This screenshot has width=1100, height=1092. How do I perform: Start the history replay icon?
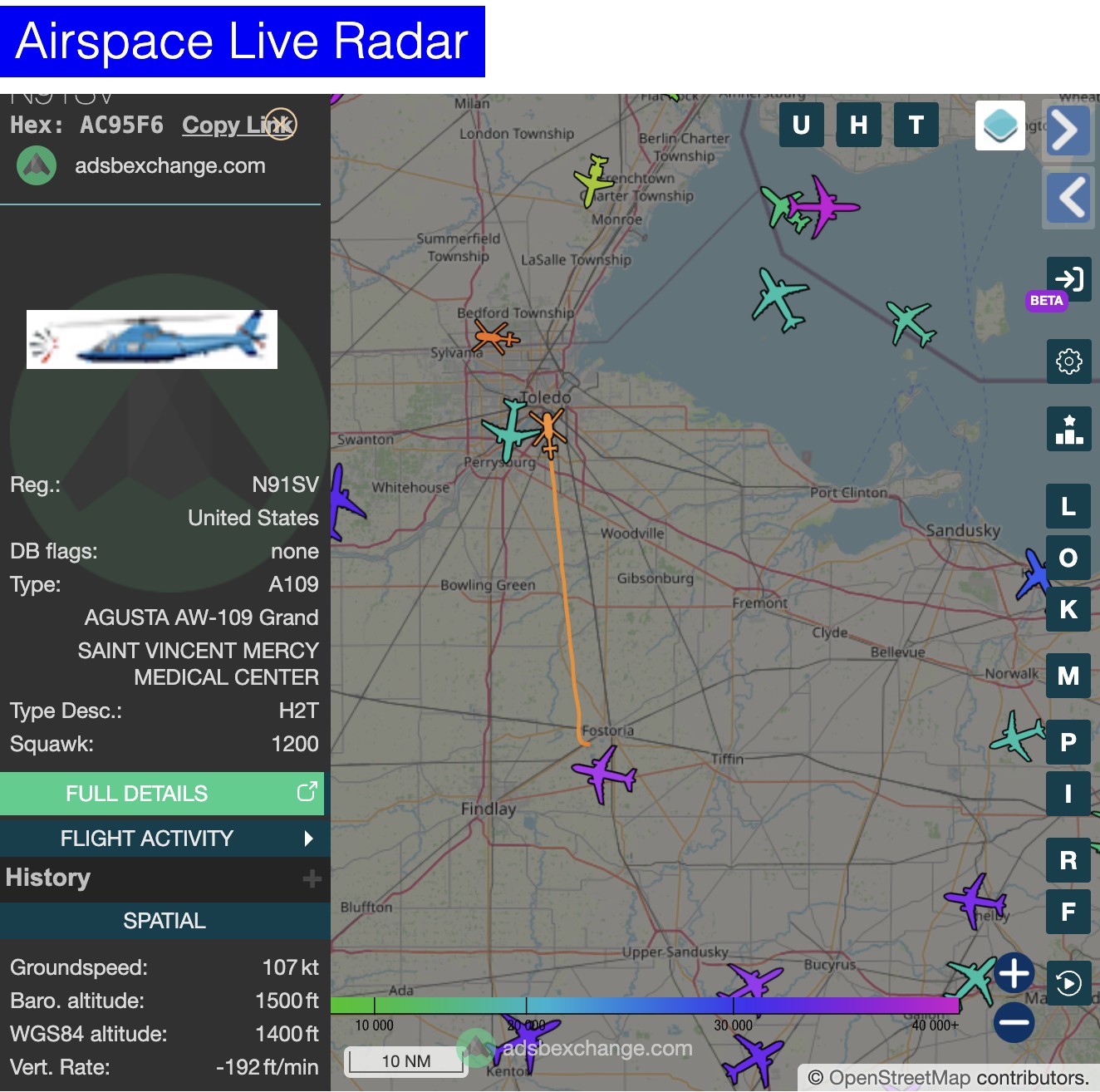1068,983
